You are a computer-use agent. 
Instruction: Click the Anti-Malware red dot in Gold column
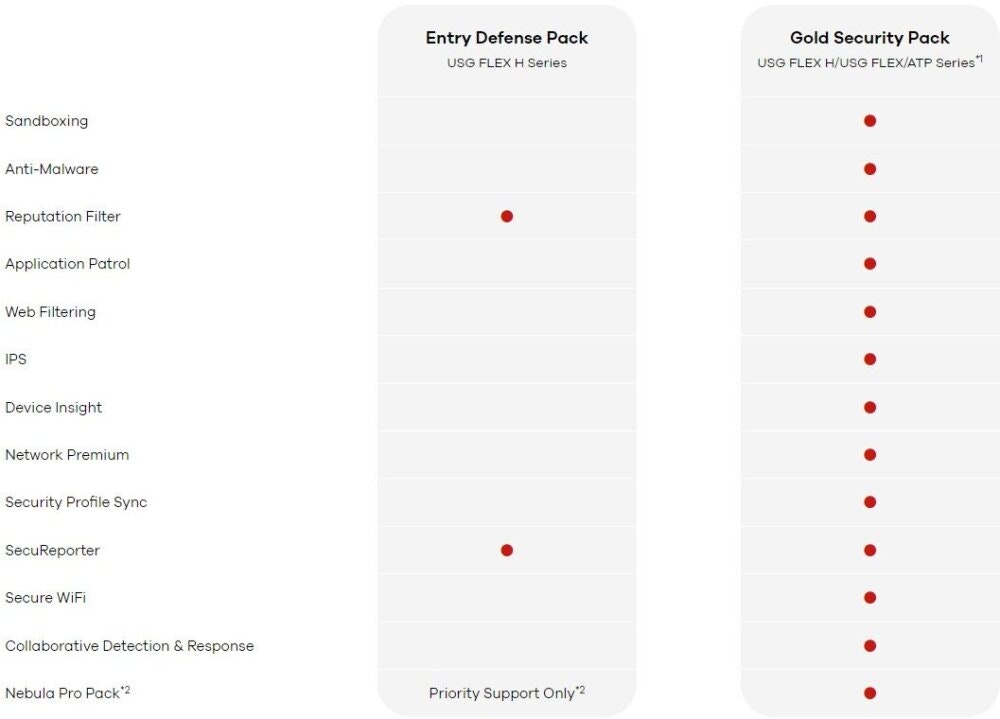[x=869, y=169]
